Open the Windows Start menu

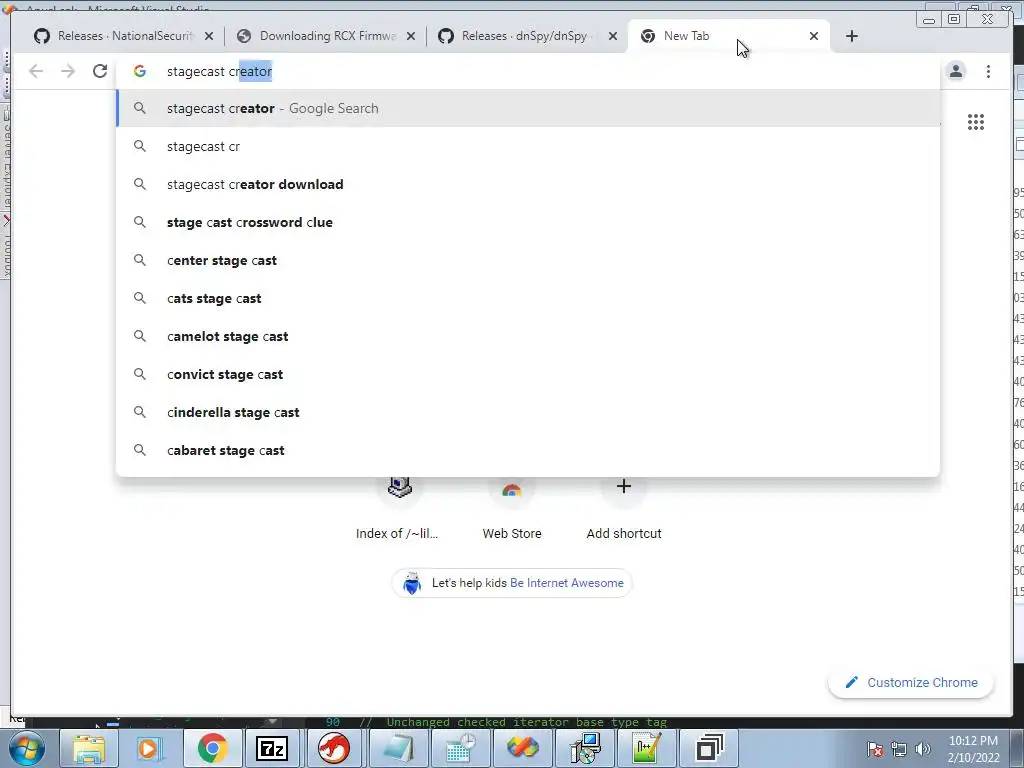pos(27,748)
